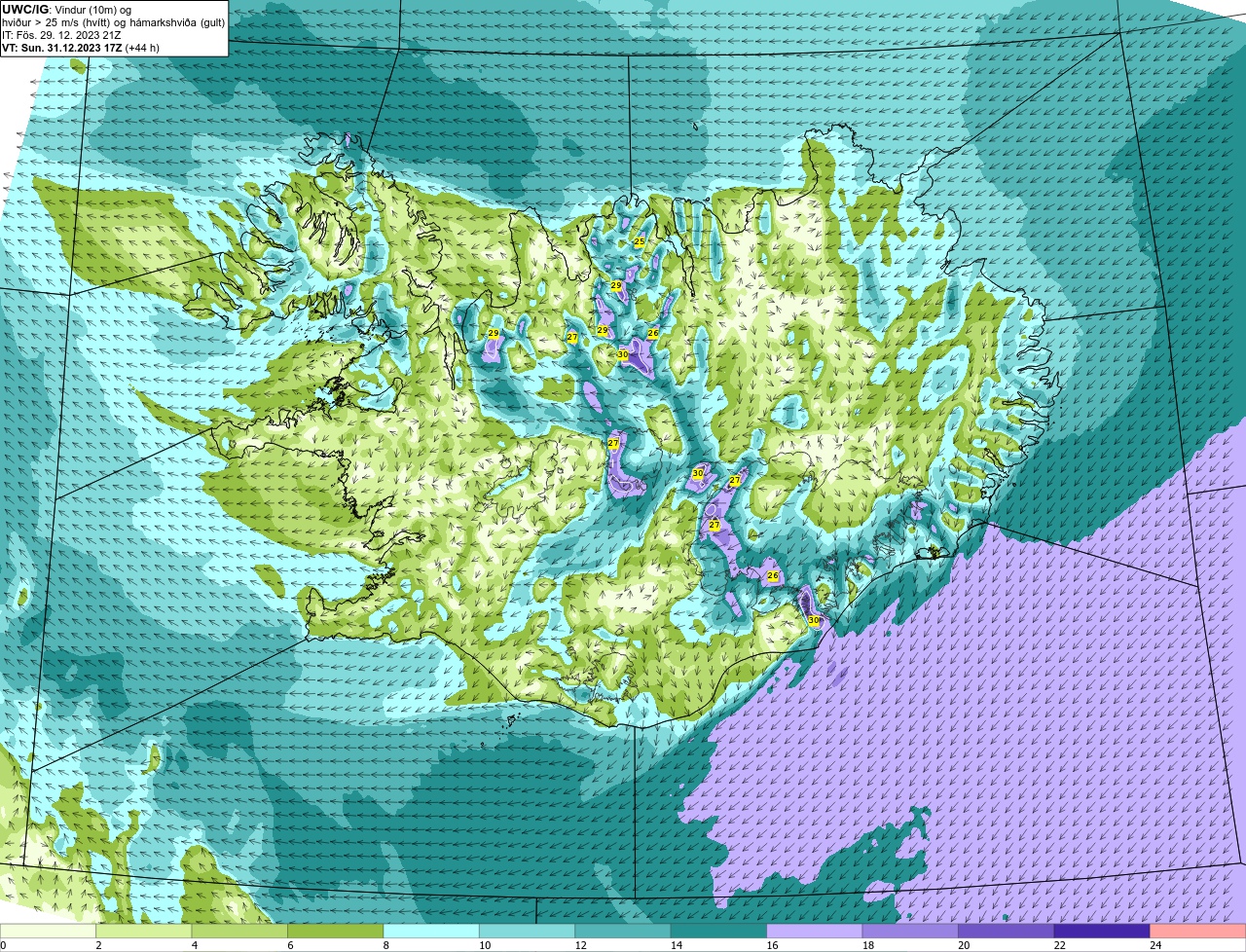The image size is (1246, 952).
Task: Click the '24' tick label on the color scale
Action: (x=1154, y=945)
